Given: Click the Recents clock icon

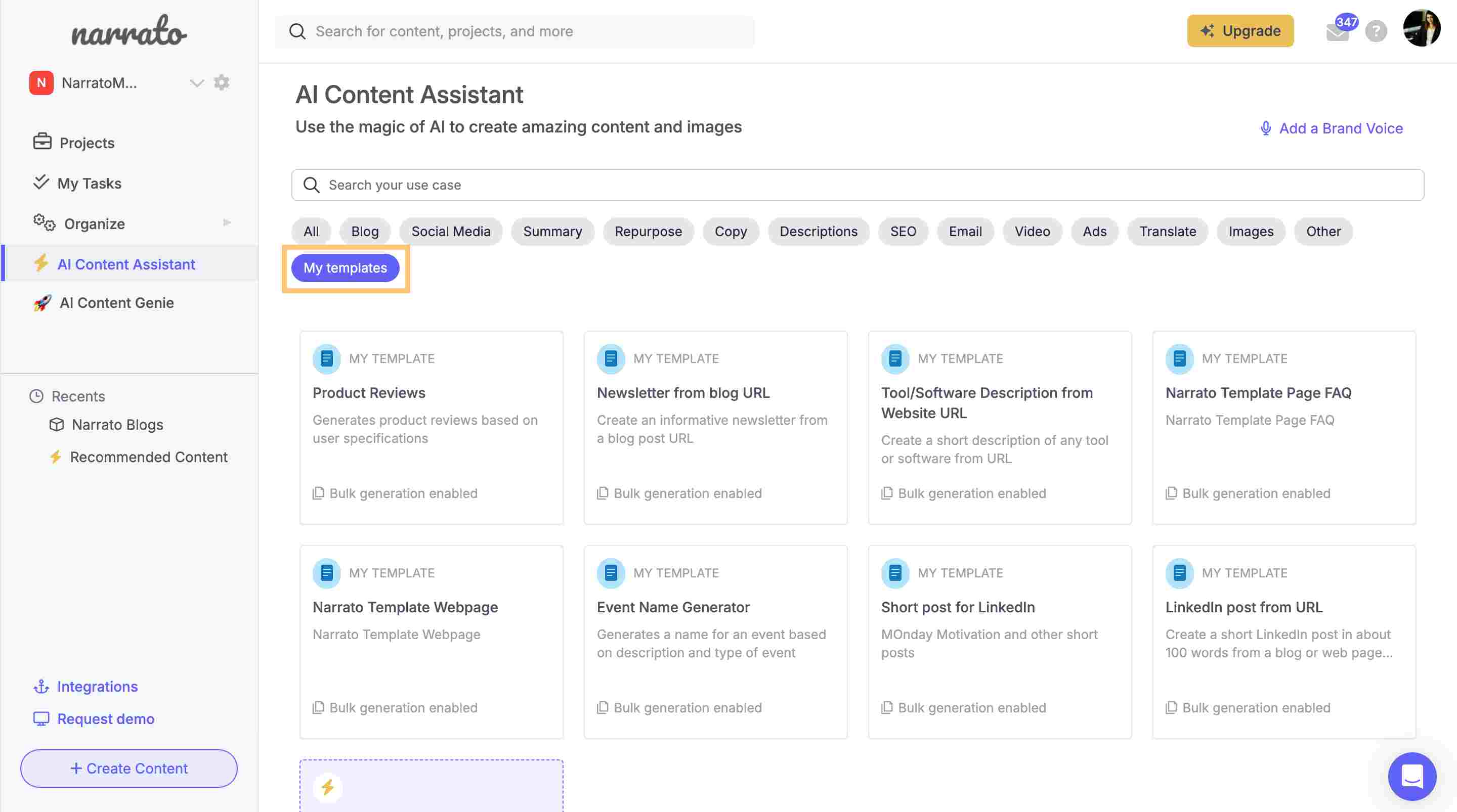Looking at the screenshot, I should pos(36,396).
